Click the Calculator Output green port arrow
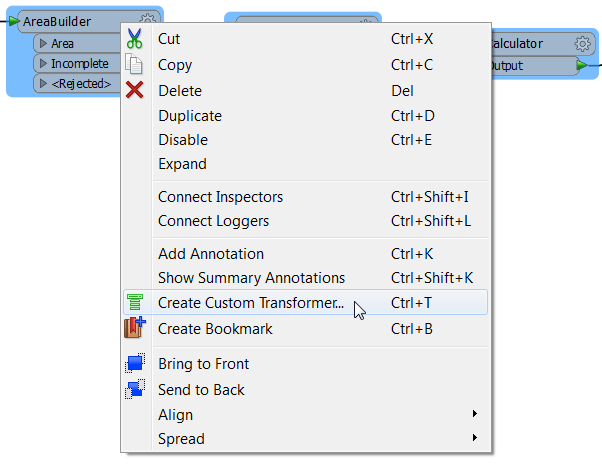The height and width of the screenshot is (471, 602). coord(582,66)
